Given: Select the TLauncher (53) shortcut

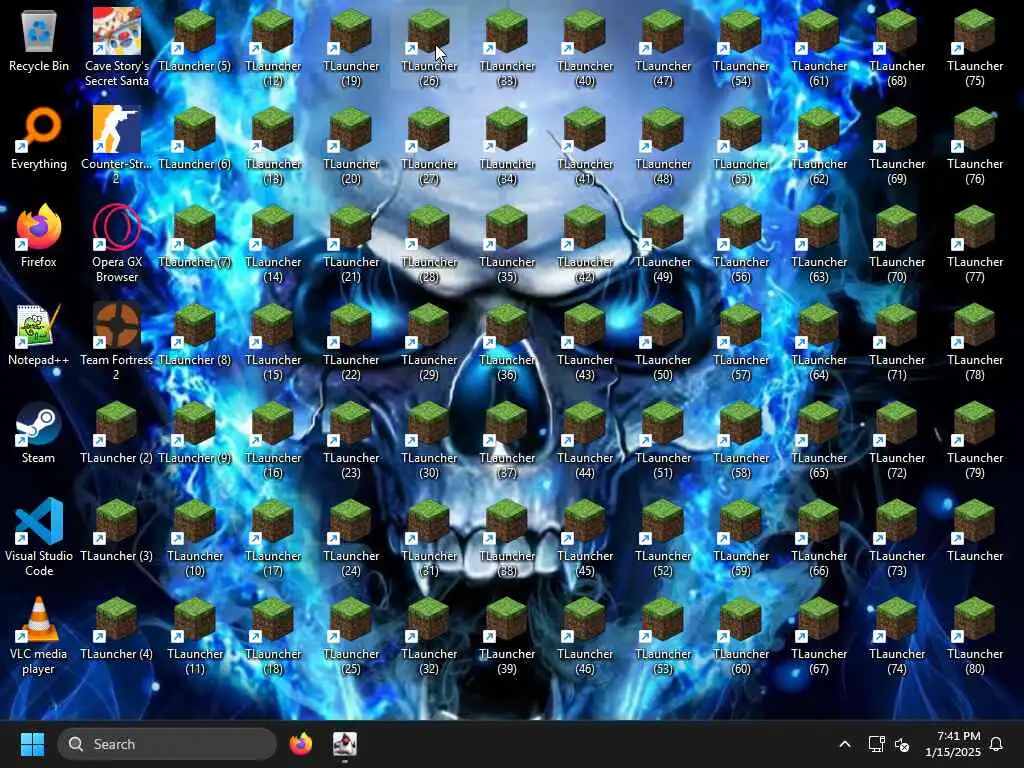Looking at the screenshot, I should coord(663,635).
